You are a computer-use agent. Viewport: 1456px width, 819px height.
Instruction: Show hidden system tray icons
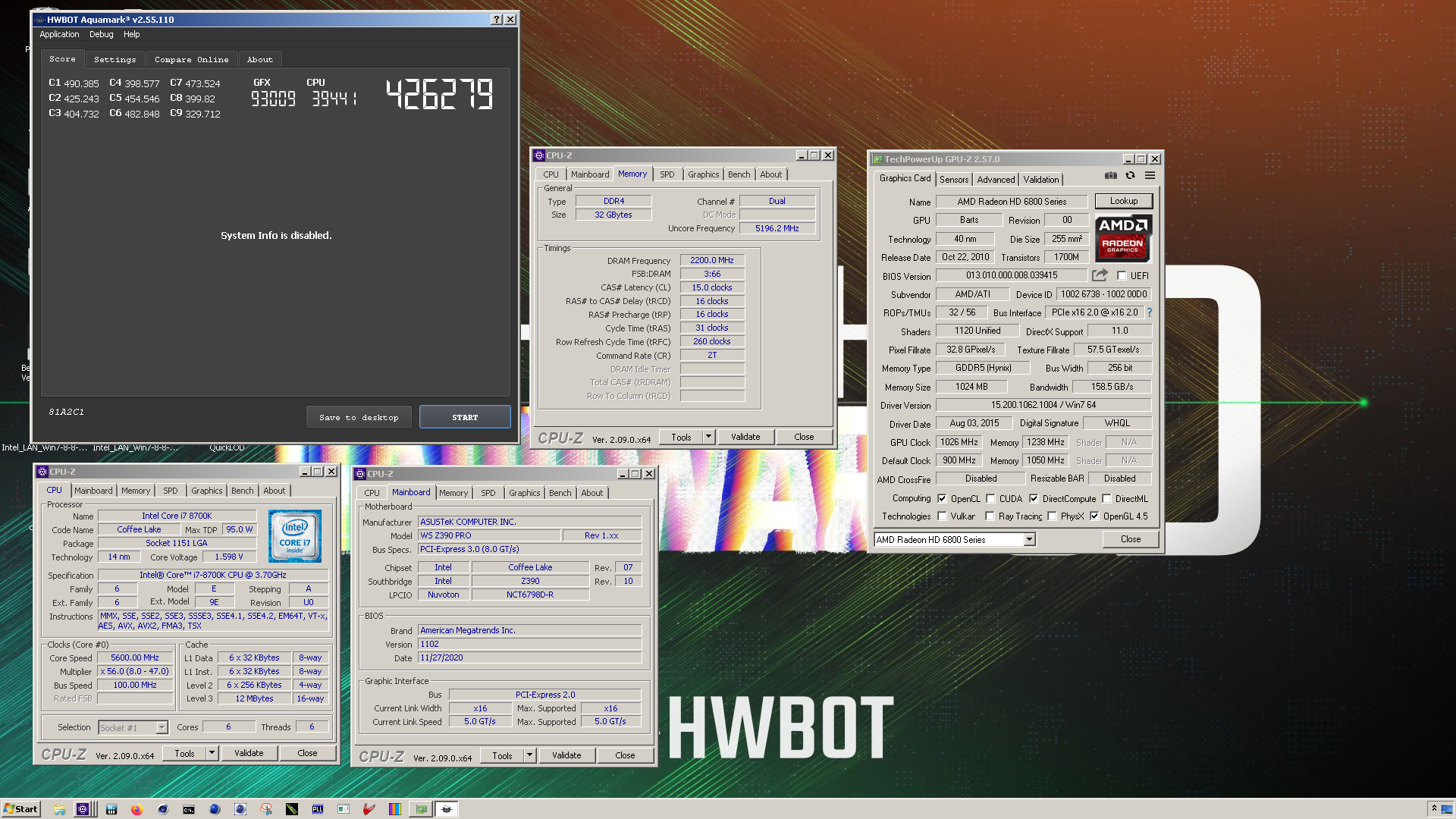(x=1434, y=809)
